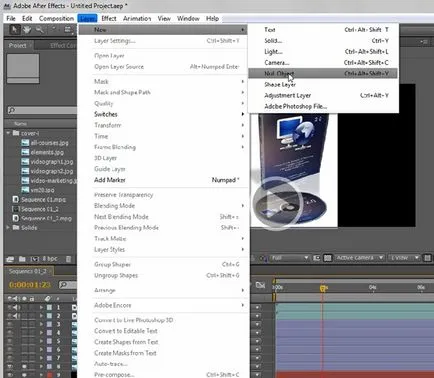Screen dimensions: 434x378
Task: Open the 1 View layout dropdown
Action: click(404, 258)
